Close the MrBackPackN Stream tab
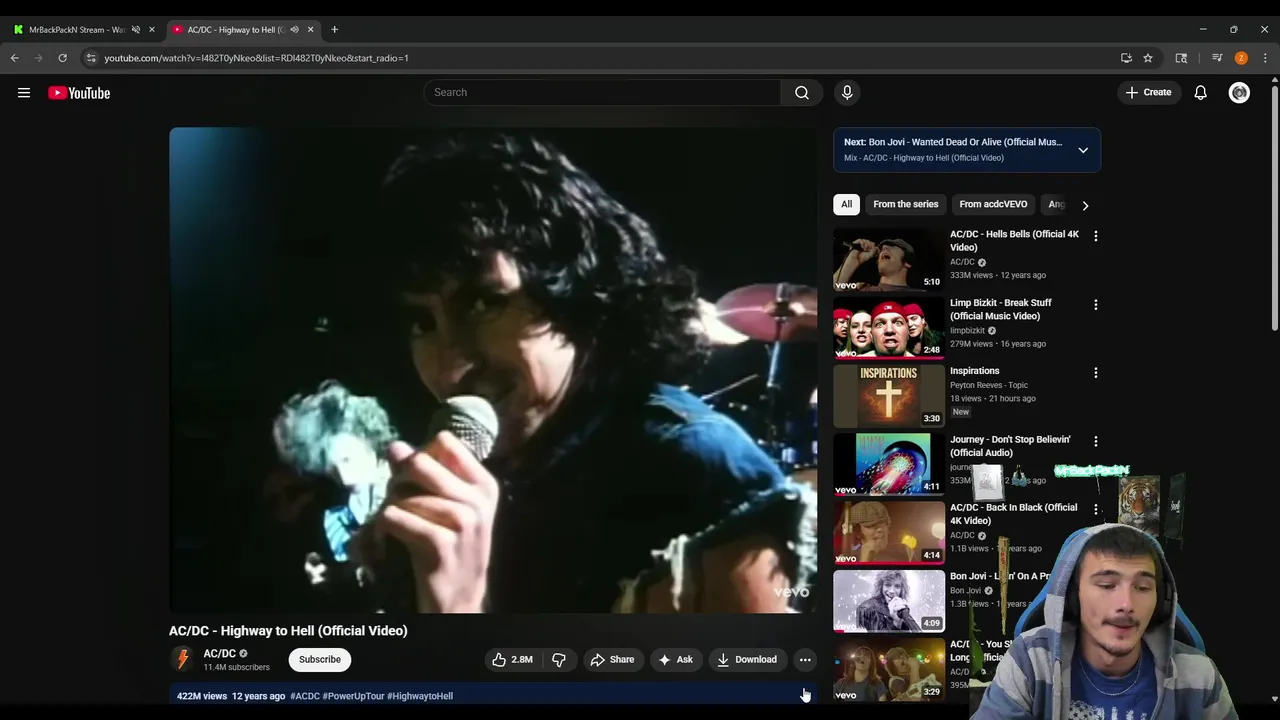 click(152, 30)
